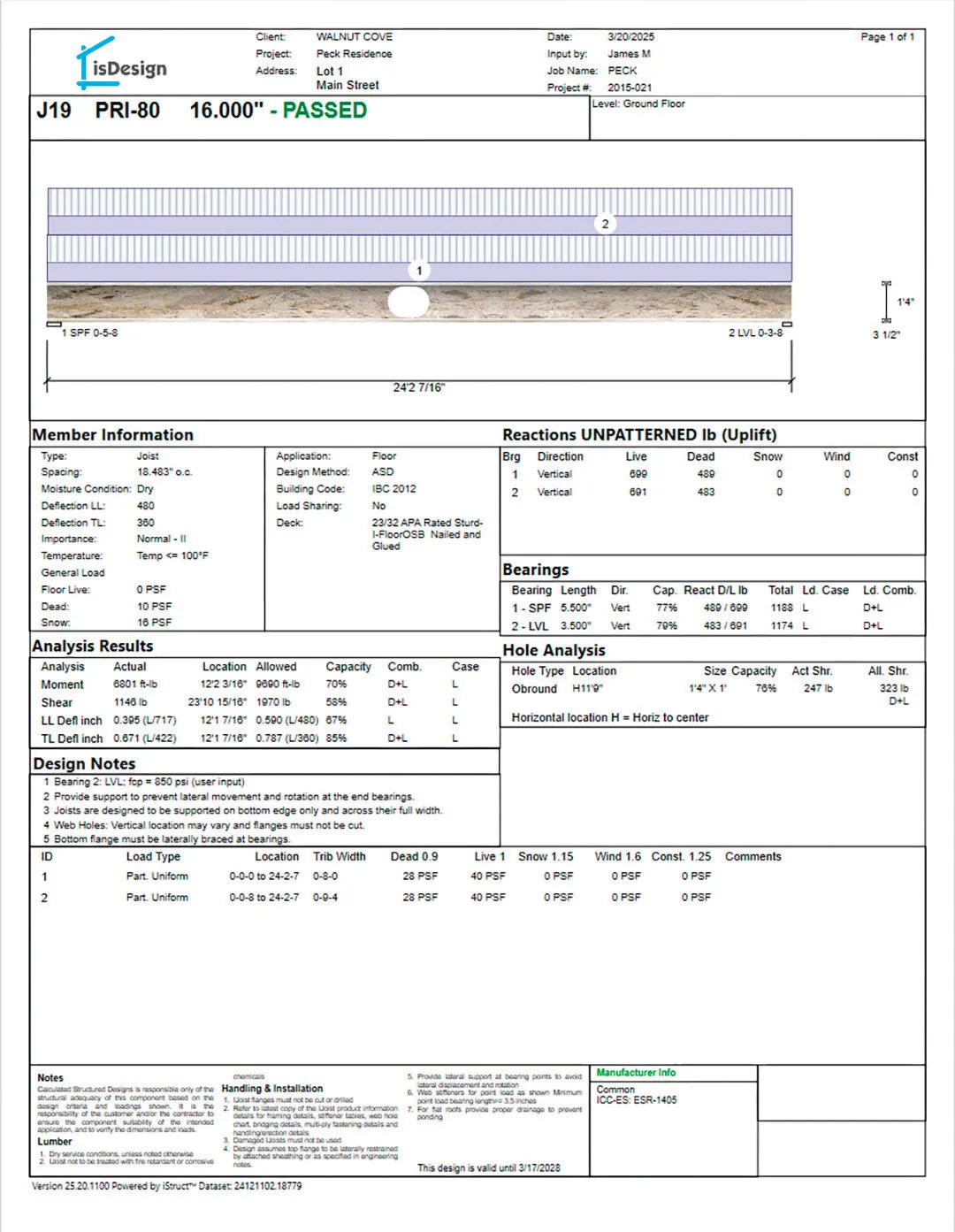The image size is (955, 1232).
Task: Select load marker 1 on the joist diagram
Action: [419, 271]
